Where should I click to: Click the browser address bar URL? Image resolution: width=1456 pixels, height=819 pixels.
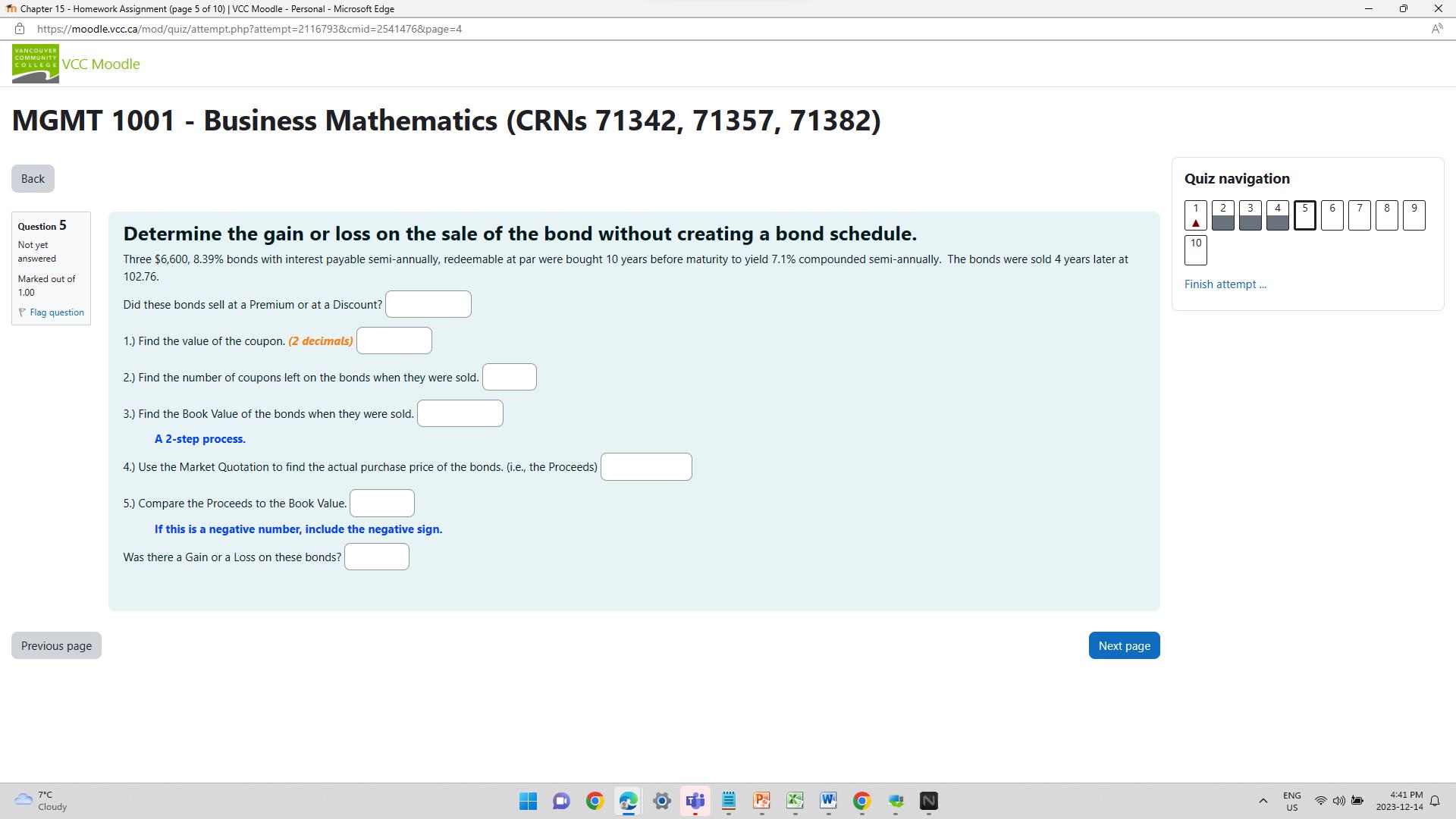tap(249, 29)
